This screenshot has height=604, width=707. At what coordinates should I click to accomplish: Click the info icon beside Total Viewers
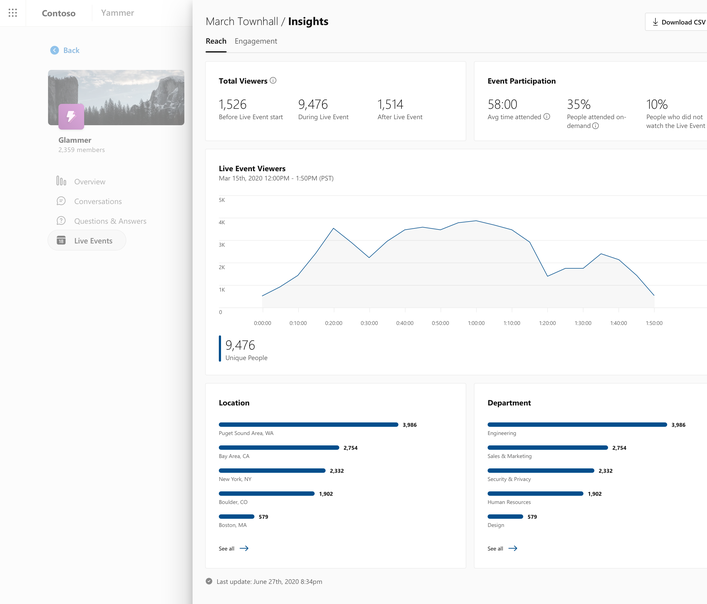[x=273, y=81]
